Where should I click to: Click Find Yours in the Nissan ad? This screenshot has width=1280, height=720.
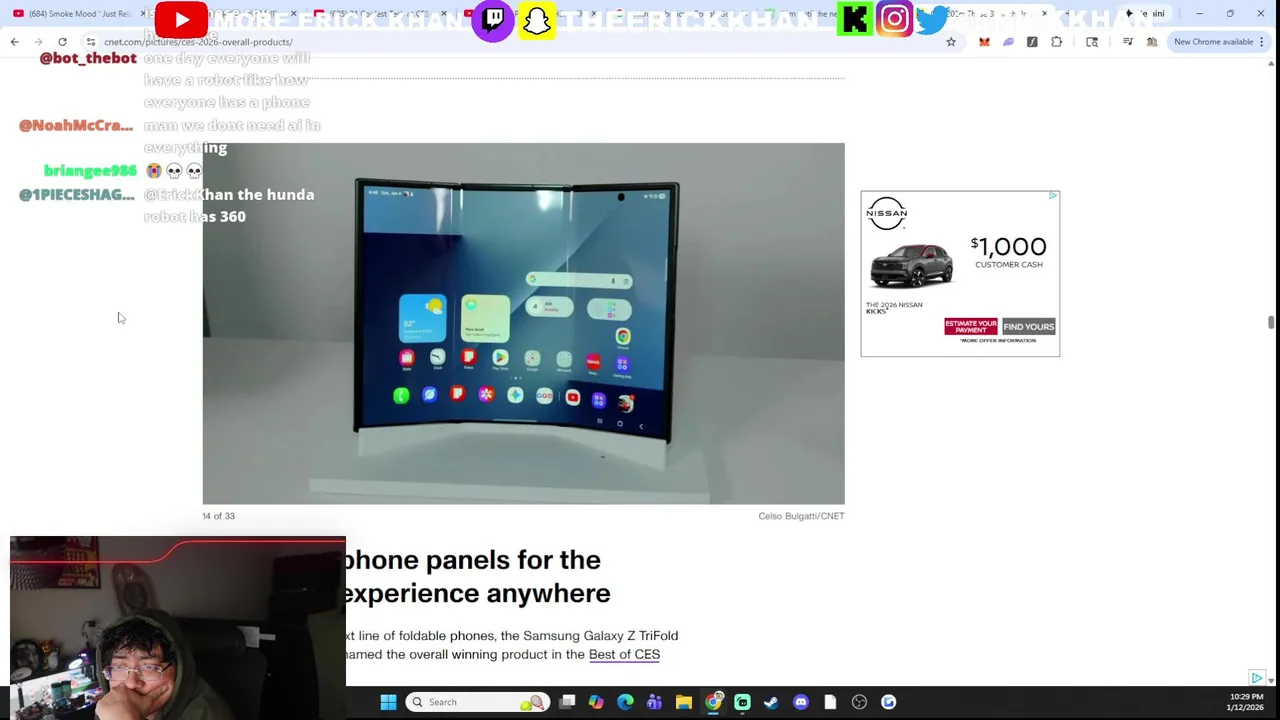[x=1028, y=327]
